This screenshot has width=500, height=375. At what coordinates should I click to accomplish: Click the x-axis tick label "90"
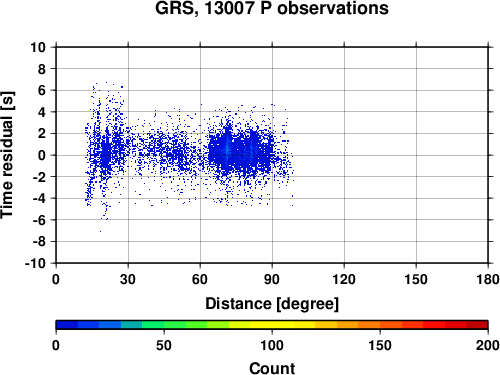tap(272, 279)
